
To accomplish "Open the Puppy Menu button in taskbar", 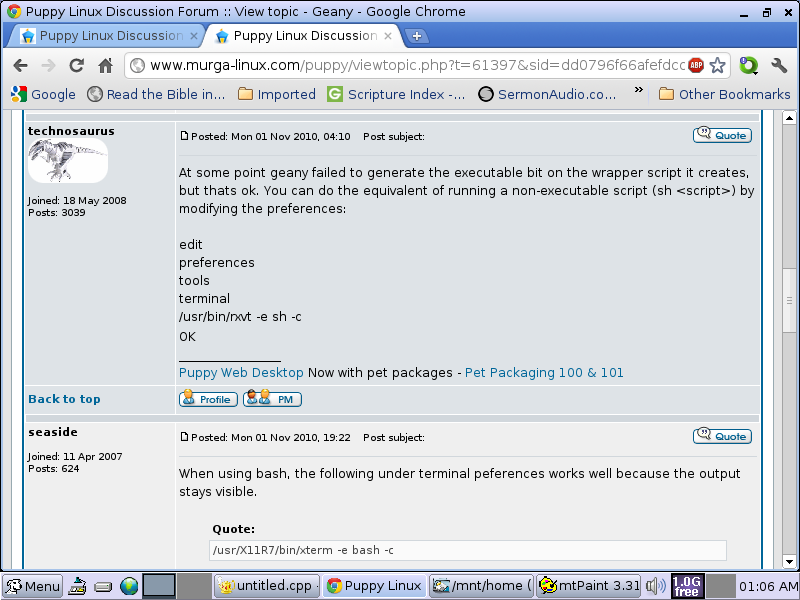I will pos(33,586).
